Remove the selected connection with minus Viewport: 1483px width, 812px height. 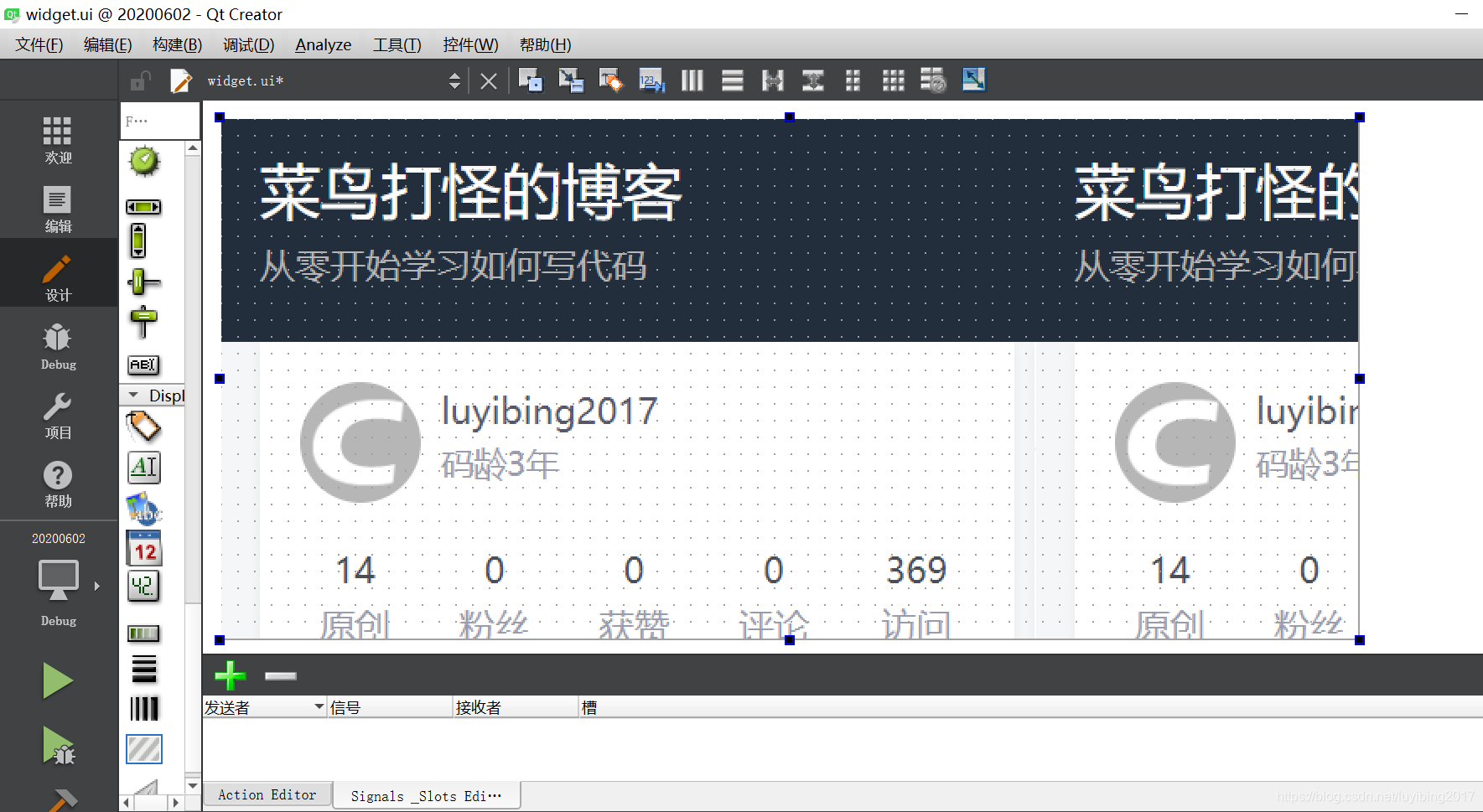click(x=281, y=675)
